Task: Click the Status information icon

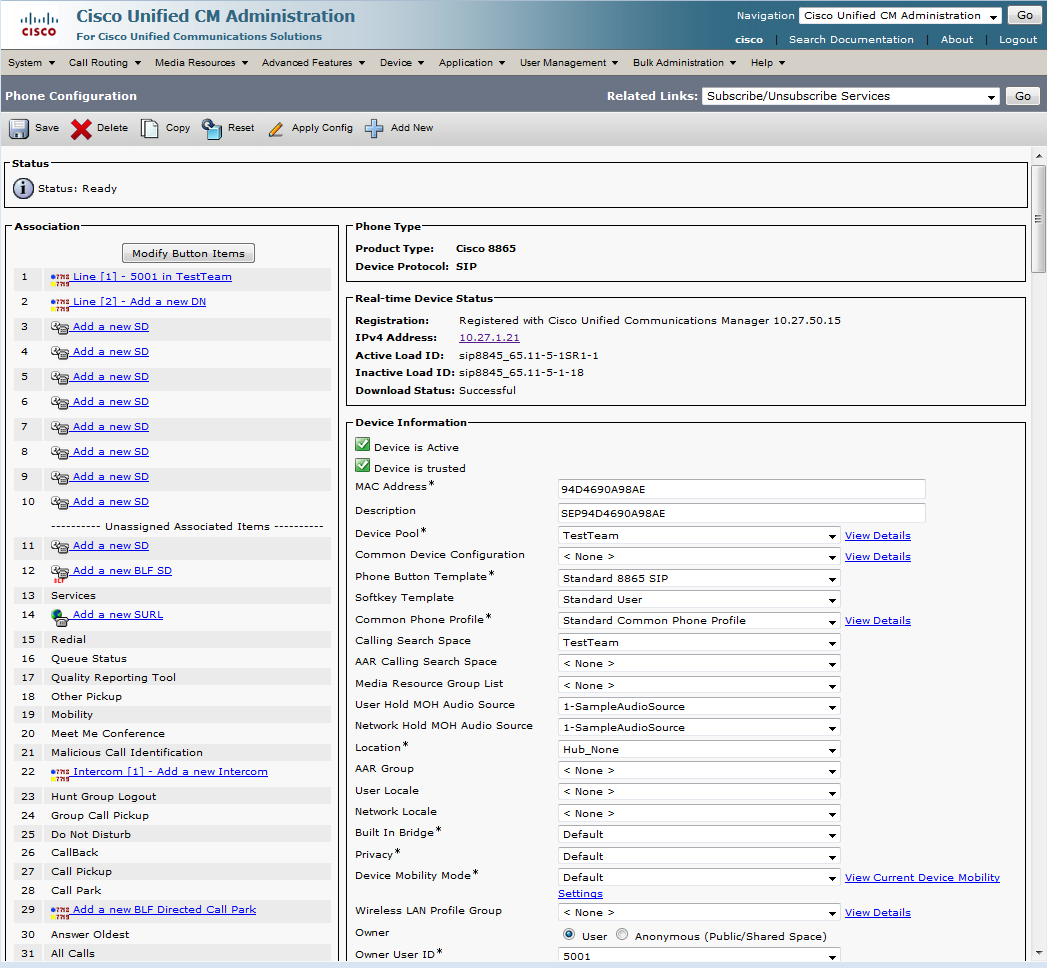Action: click(23, 188)
